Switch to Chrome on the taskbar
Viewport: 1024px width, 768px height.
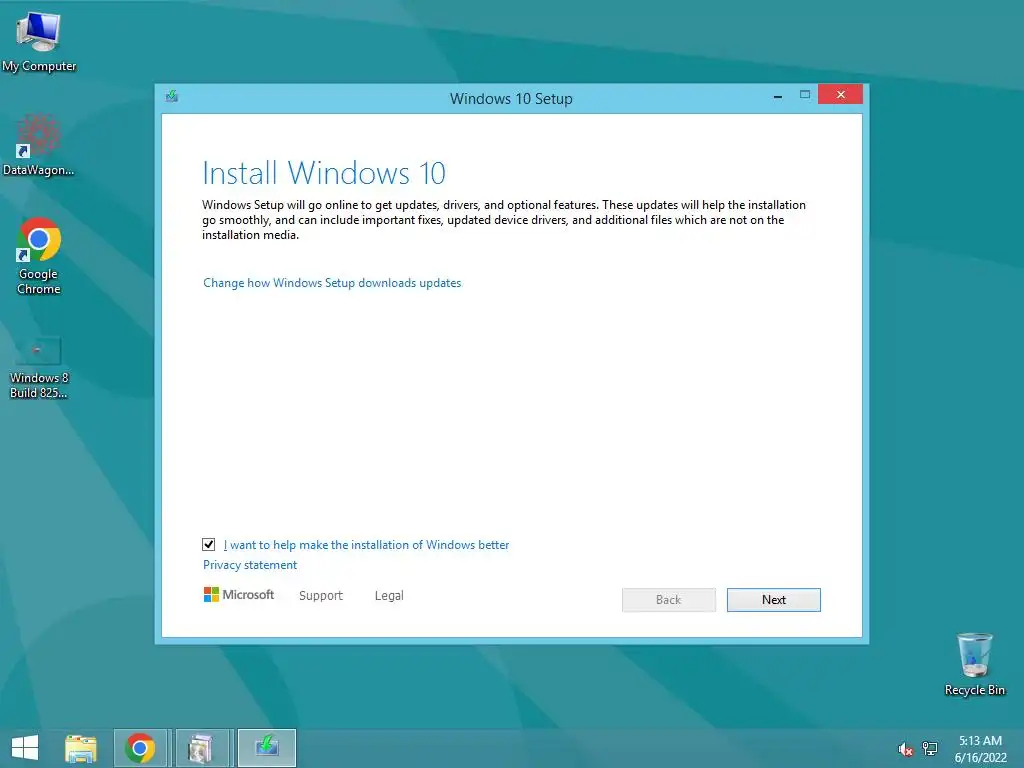tap(140, 748)
